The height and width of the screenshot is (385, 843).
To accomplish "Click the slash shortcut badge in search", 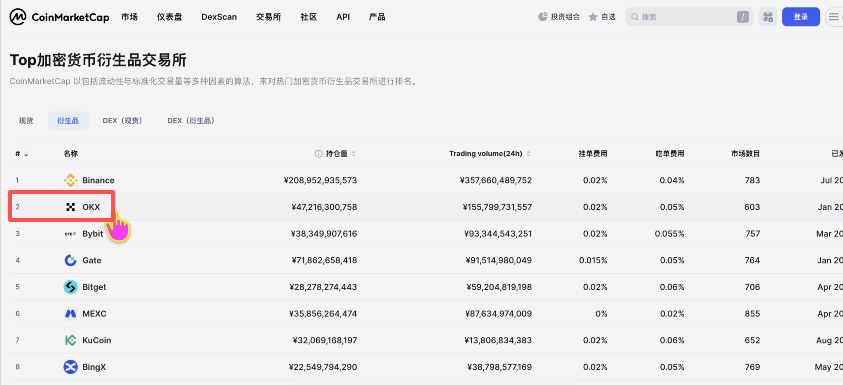I will pyautogui.click(x=742, y=17).
